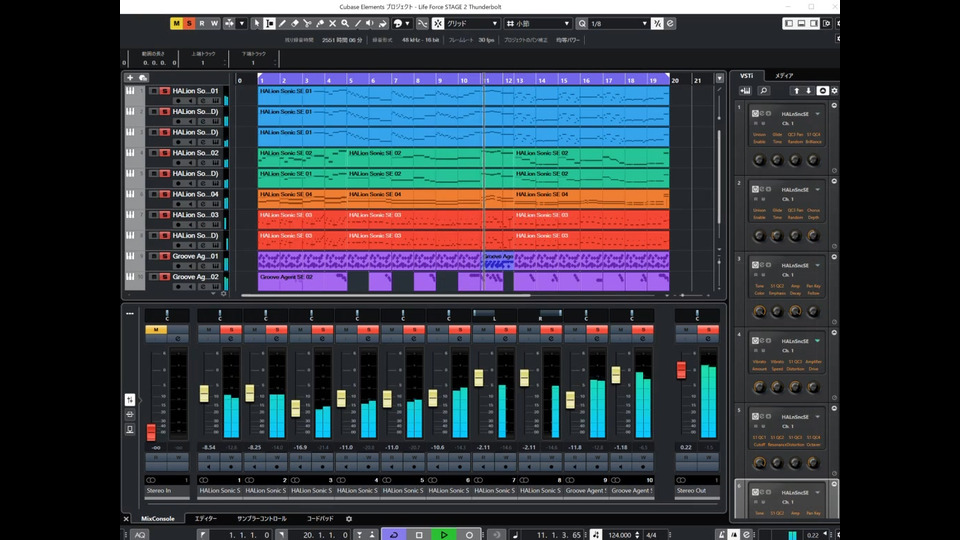Show the mixer Faders section icon
960x540 pixels.
pos(130,399)
